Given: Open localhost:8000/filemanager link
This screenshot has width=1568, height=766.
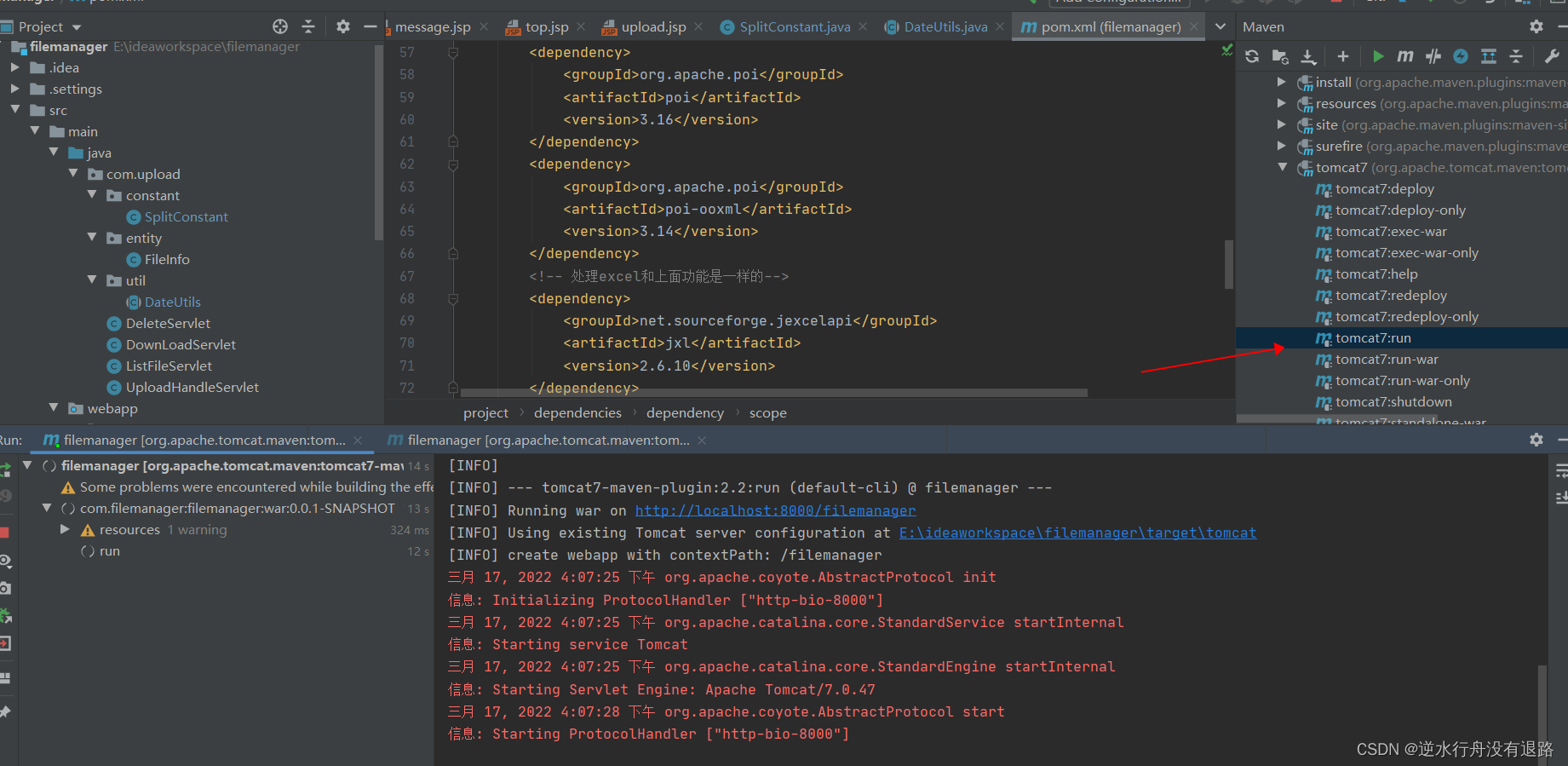Looking at the screenshot, I should click(775, 510).
